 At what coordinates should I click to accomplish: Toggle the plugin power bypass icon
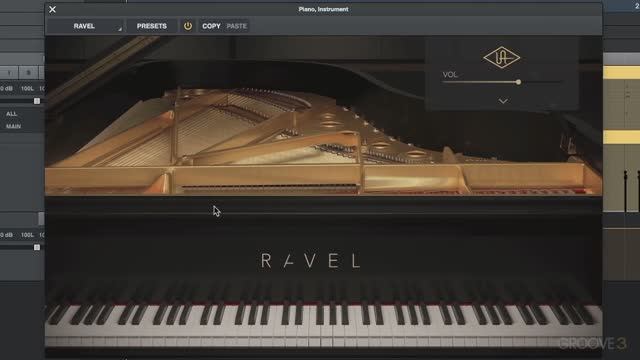coord(188,26)
